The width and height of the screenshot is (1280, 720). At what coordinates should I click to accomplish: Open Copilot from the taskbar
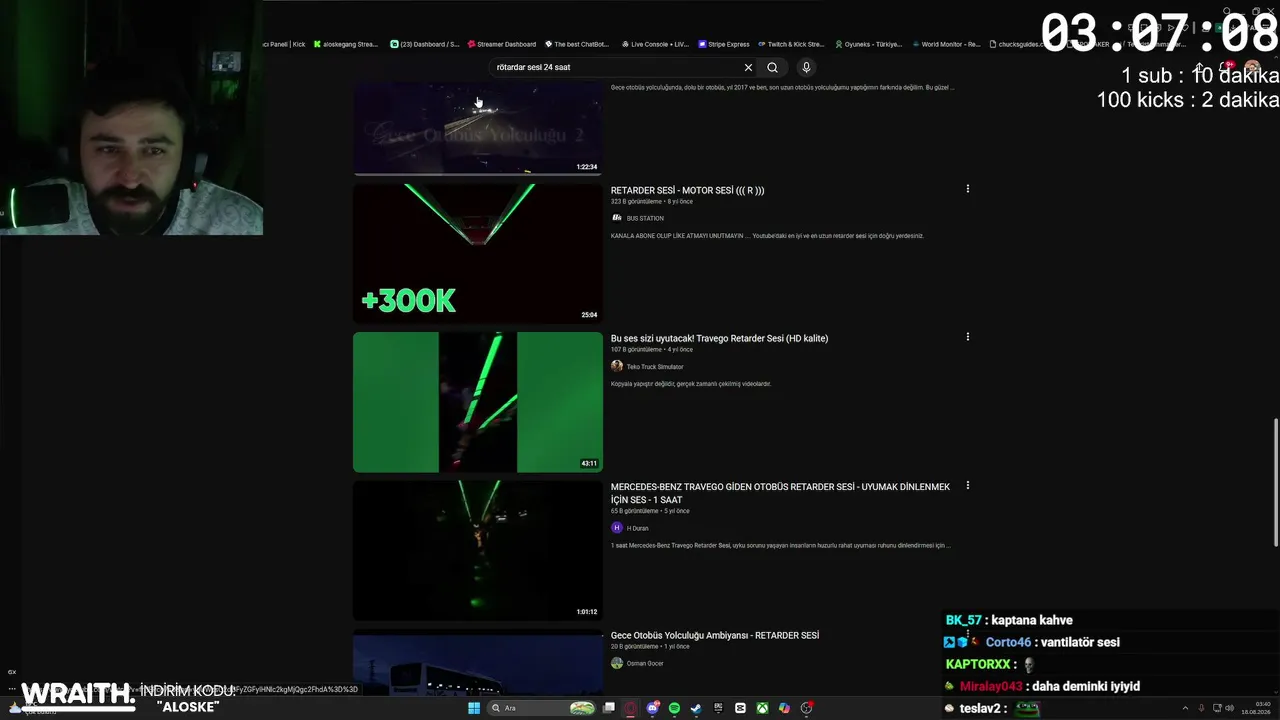pyautogui.click(x=784, y=708)
